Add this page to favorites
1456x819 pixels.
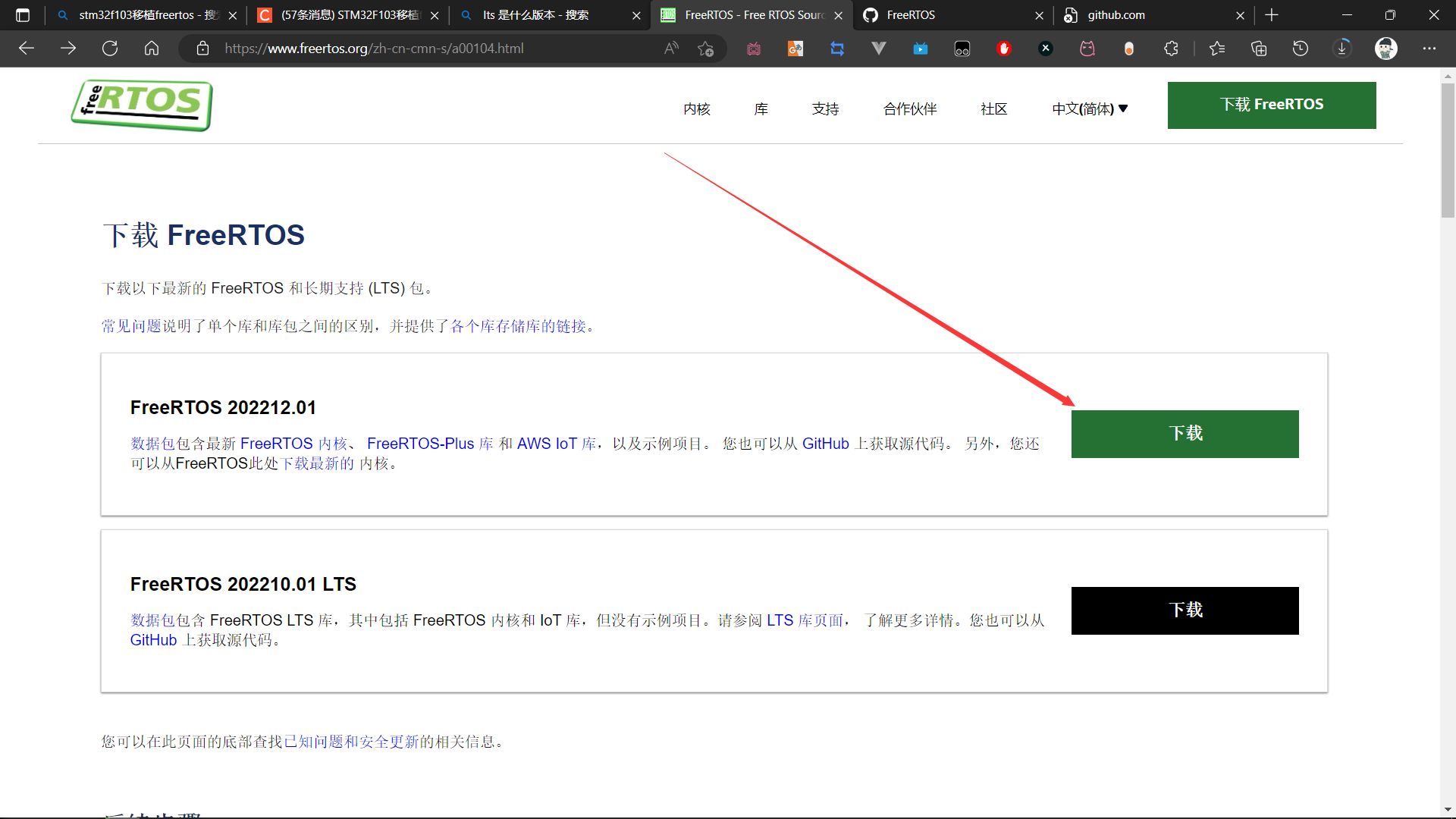pos(706,49)
